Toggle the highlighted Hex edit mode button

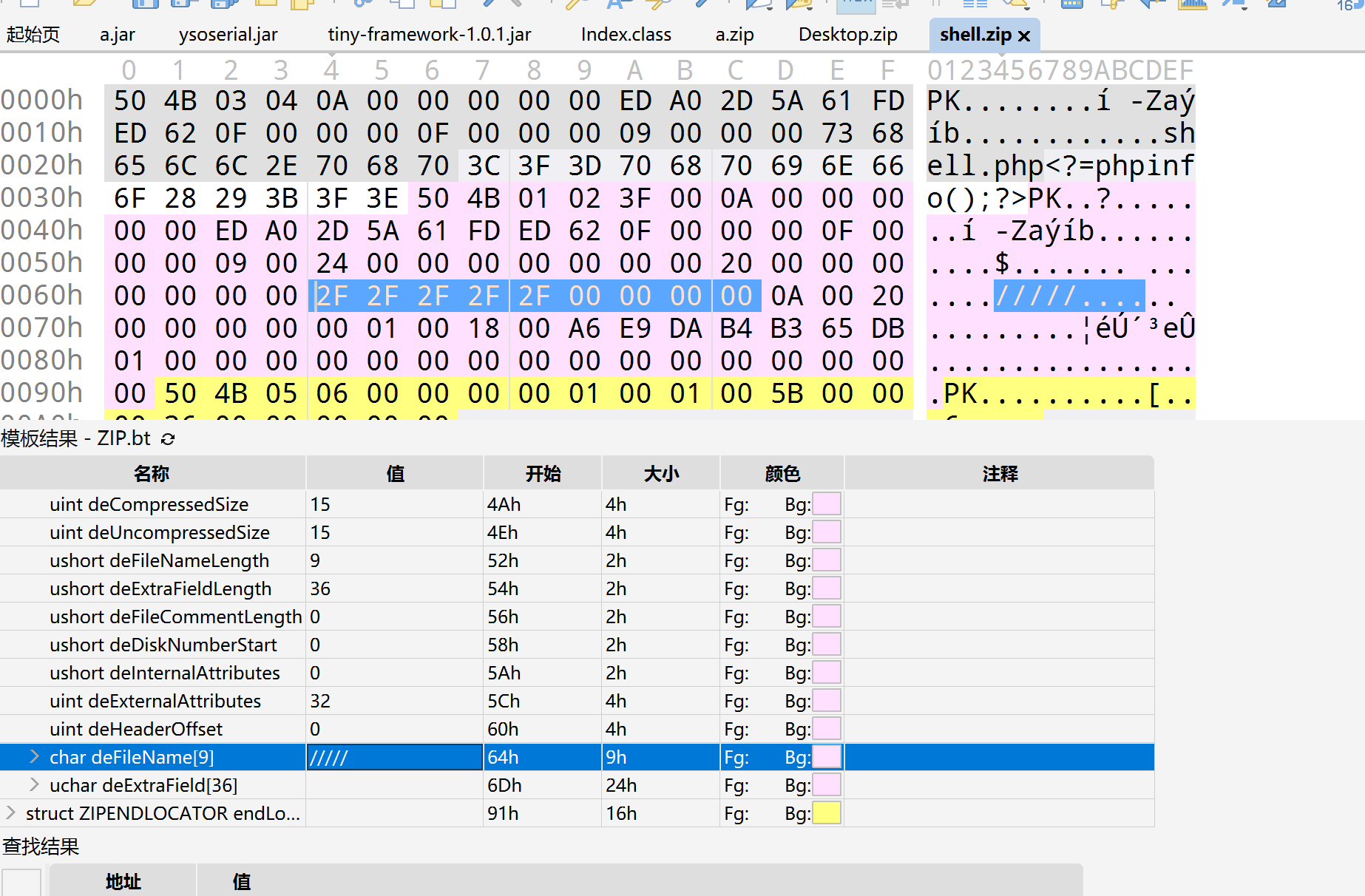pos(856,4)
